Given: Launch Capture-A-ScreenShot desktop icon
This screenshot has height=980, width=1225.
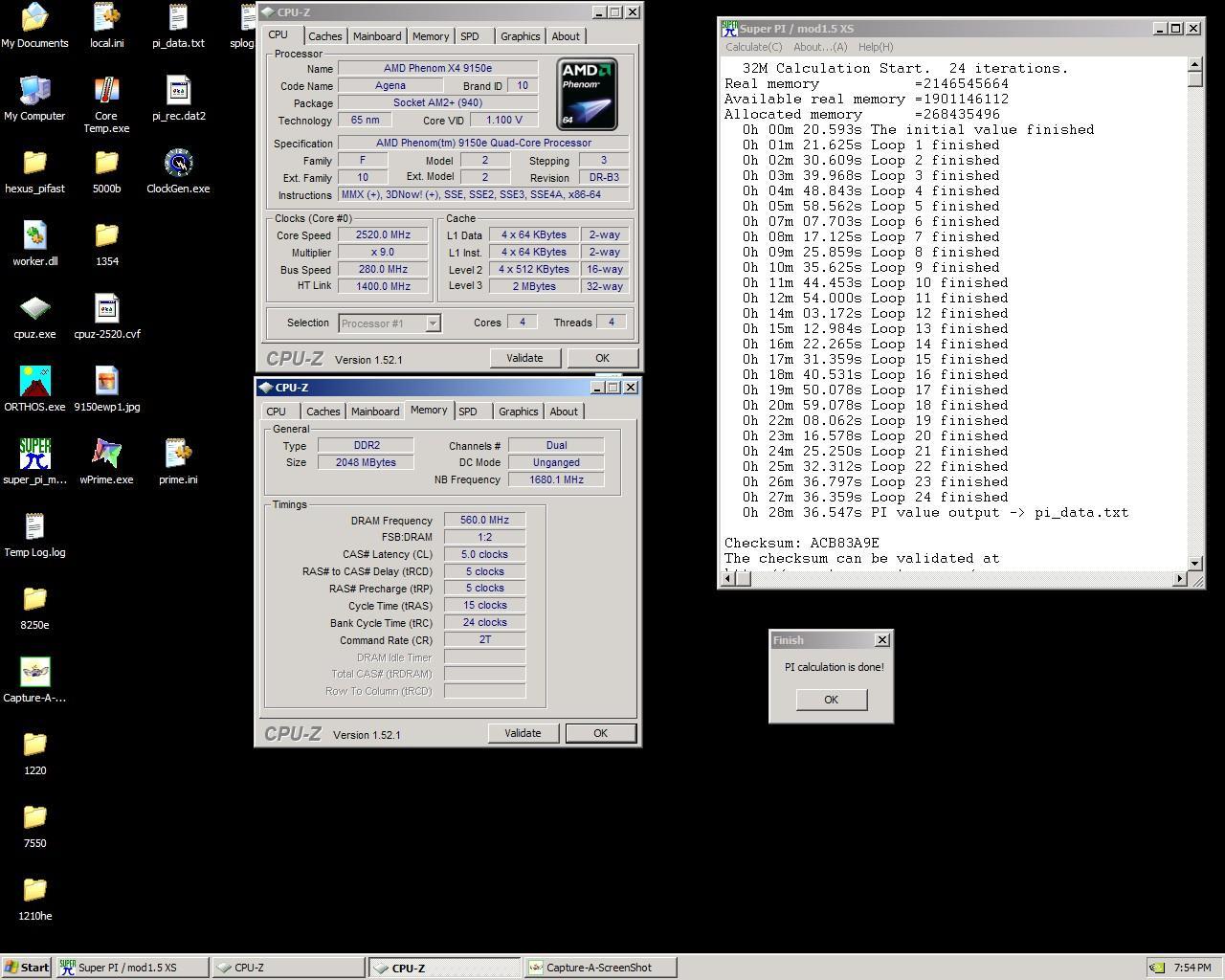Looking at the screenshot, I should coord(34,680).
